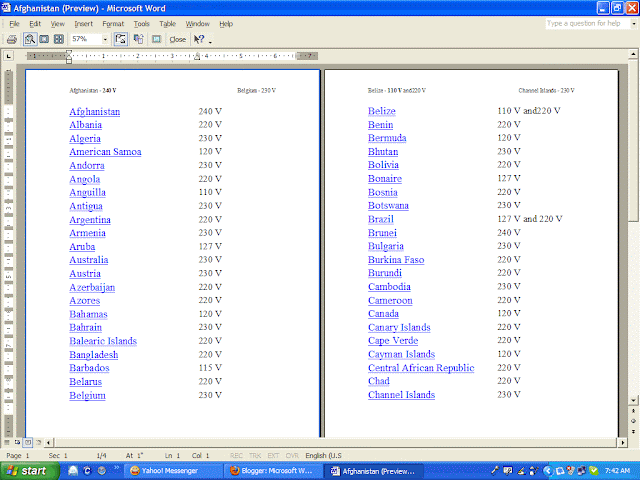Toggle the TRK track changes indicator
Screen dimensions: 640x480
pos(255,456)
